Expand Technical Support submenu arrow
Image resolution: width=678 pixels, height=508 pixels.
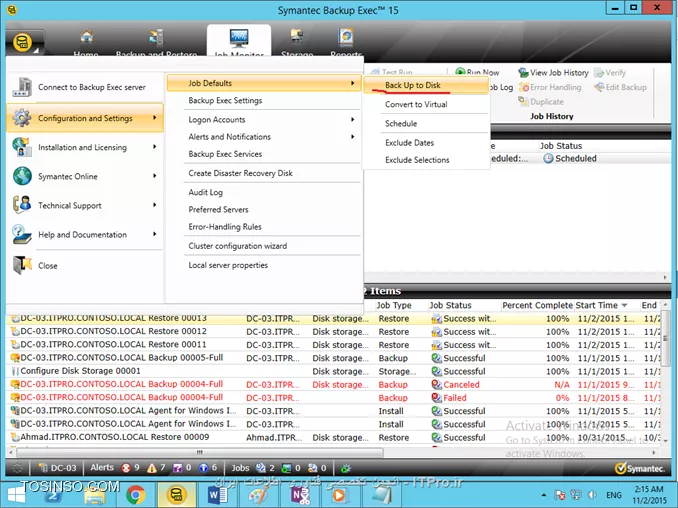pos(155,205)
